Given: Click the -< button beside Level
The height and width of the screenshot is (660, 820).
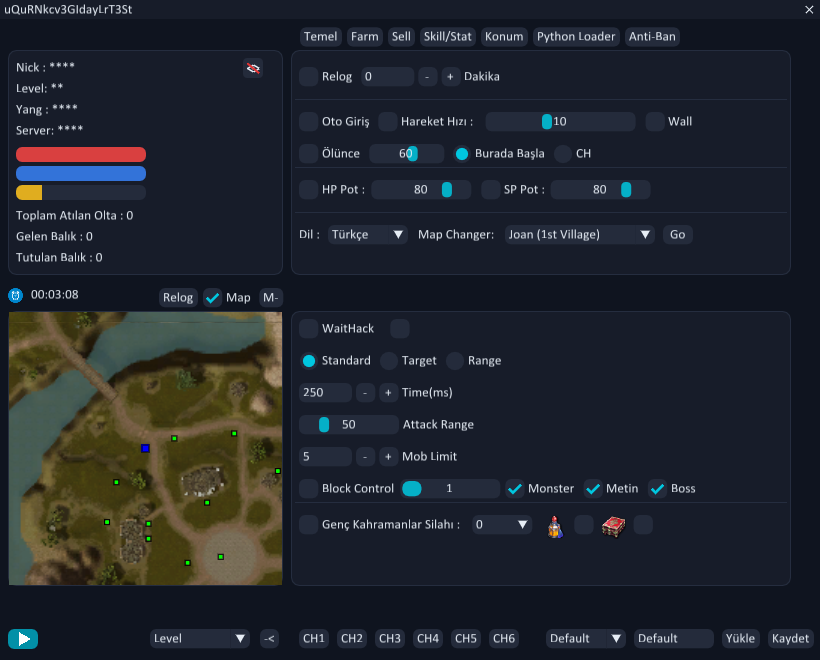Looking at the screenshot, I should [269, 639].
